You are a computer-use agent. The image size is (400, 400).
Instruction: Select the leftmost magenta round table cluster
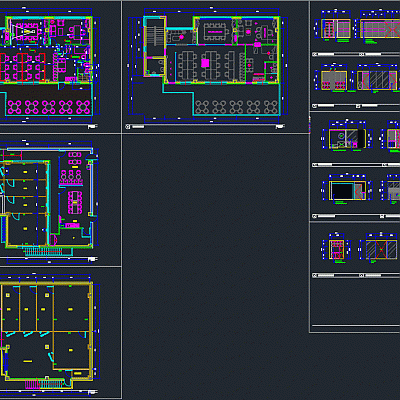[x=14, y=107]
